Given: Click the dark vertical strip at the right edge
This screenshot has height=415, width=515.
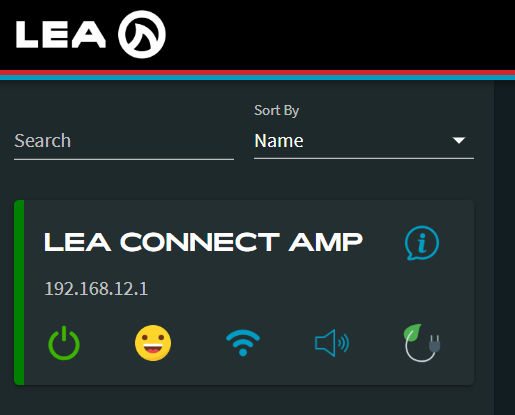Looking at the screenshot, I should tap(504, 248).
